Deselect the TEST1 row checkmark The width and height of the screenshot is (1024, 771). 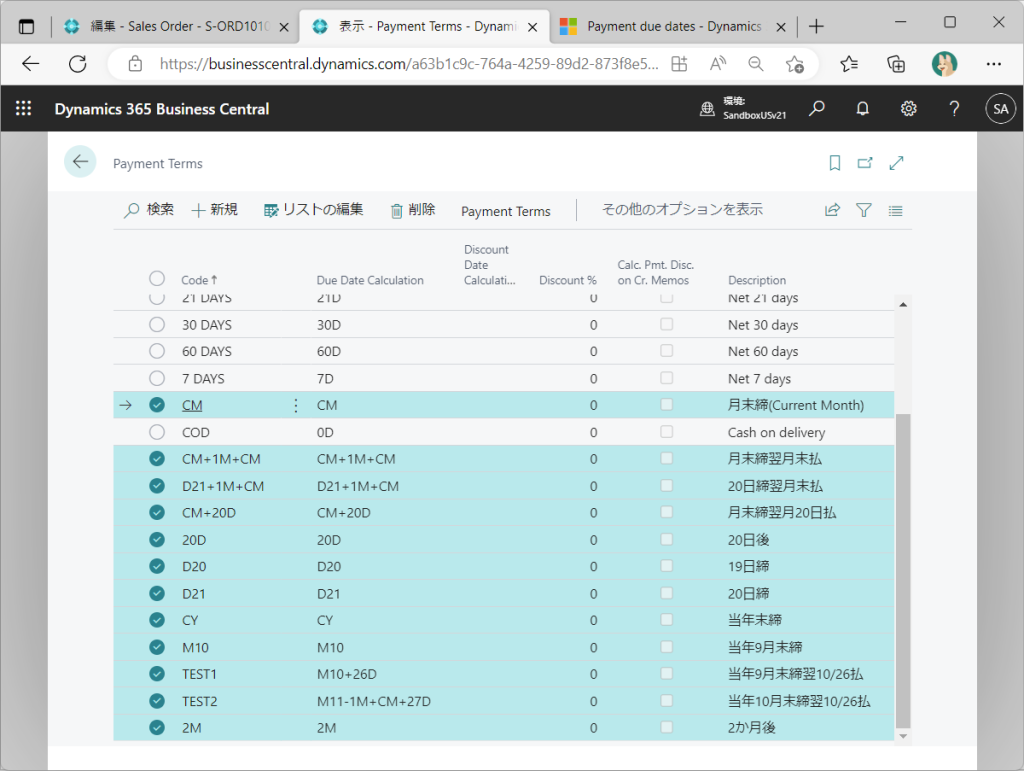[157, 674]
